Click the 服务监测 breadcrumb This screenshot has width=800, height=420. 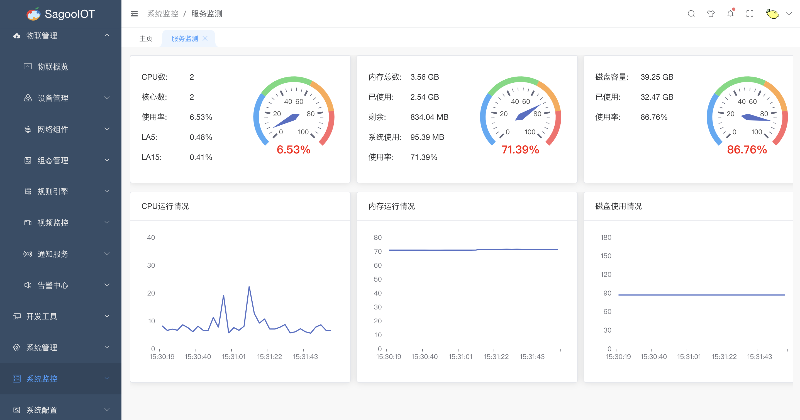207,14
